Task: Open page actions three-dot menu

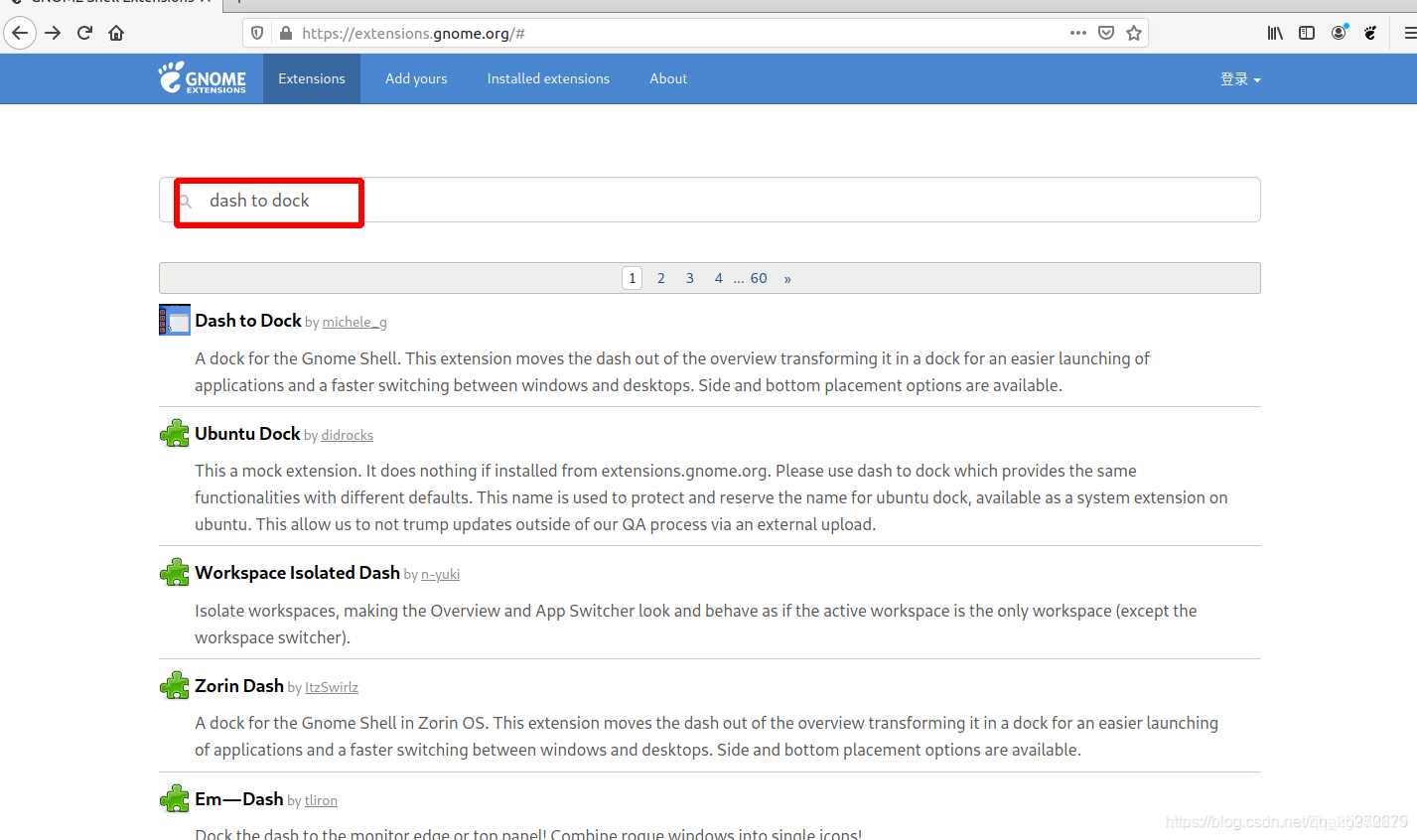Action: (1078, 33)
